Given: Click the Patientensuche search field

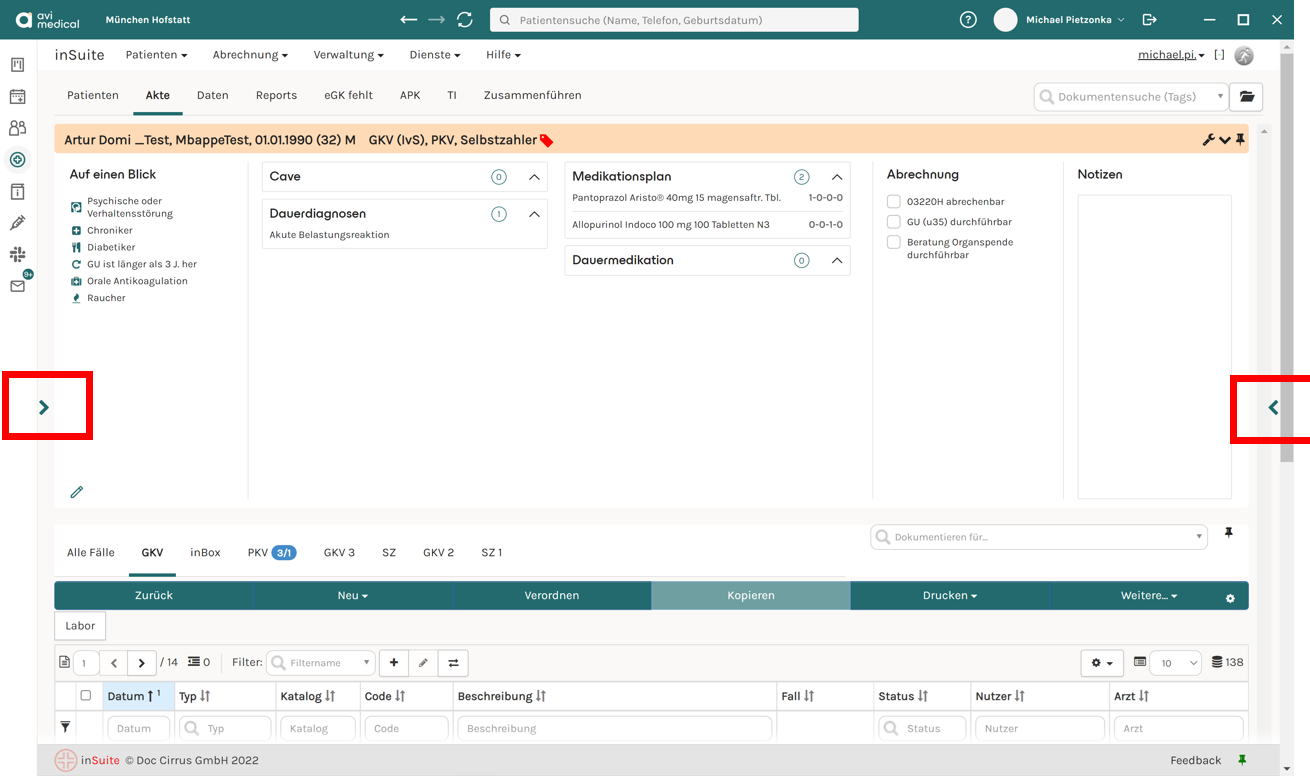Looking at the screenshot, I should pyautogui.click(x=674, y=20).
